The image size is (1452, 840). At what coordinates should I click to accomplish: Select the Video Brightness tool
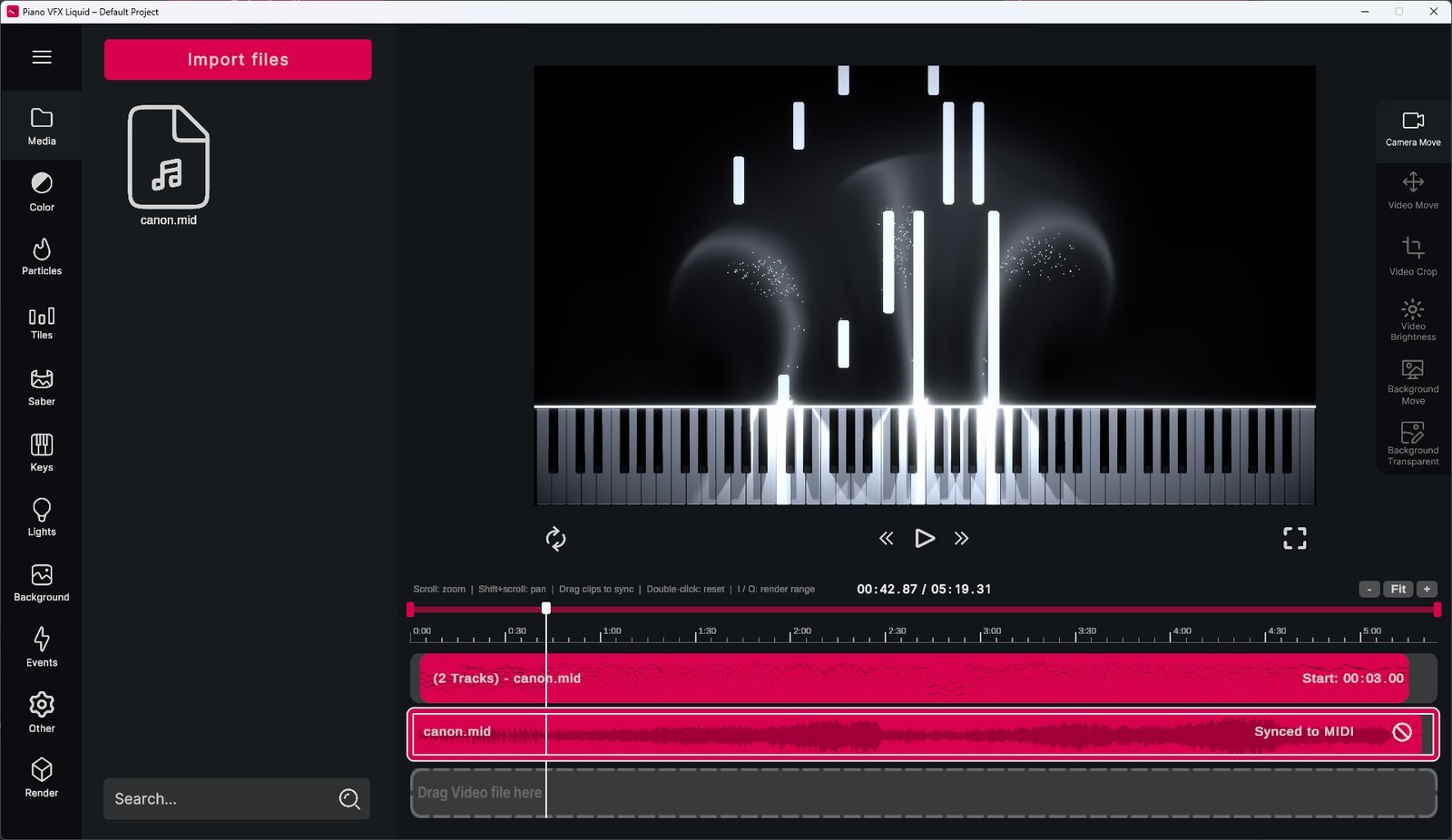click(1413, 320)
